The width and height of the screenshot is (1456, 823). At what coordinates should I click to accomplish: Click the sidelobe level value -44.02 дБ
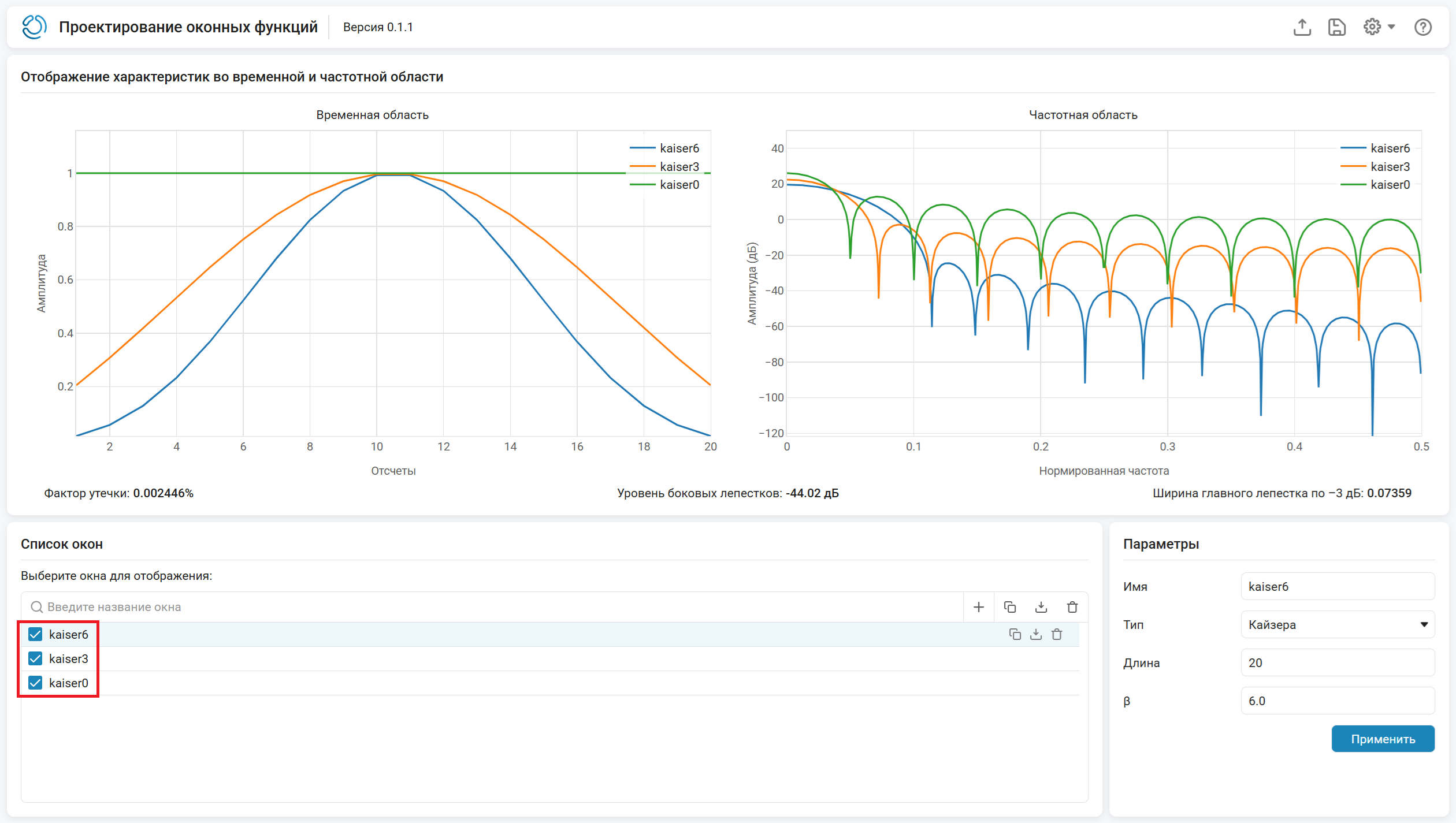point(812,493)
